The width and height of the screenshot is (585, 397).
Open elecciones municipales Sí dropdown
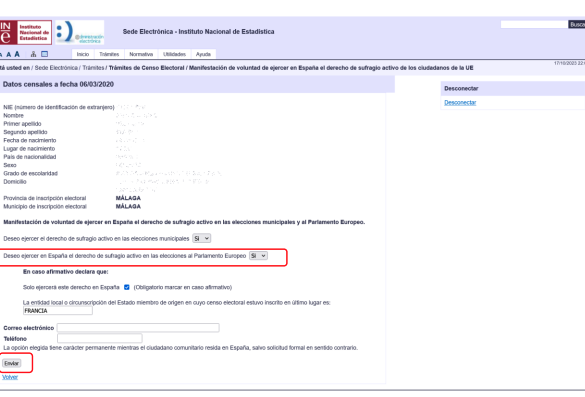tap(201, 238)
